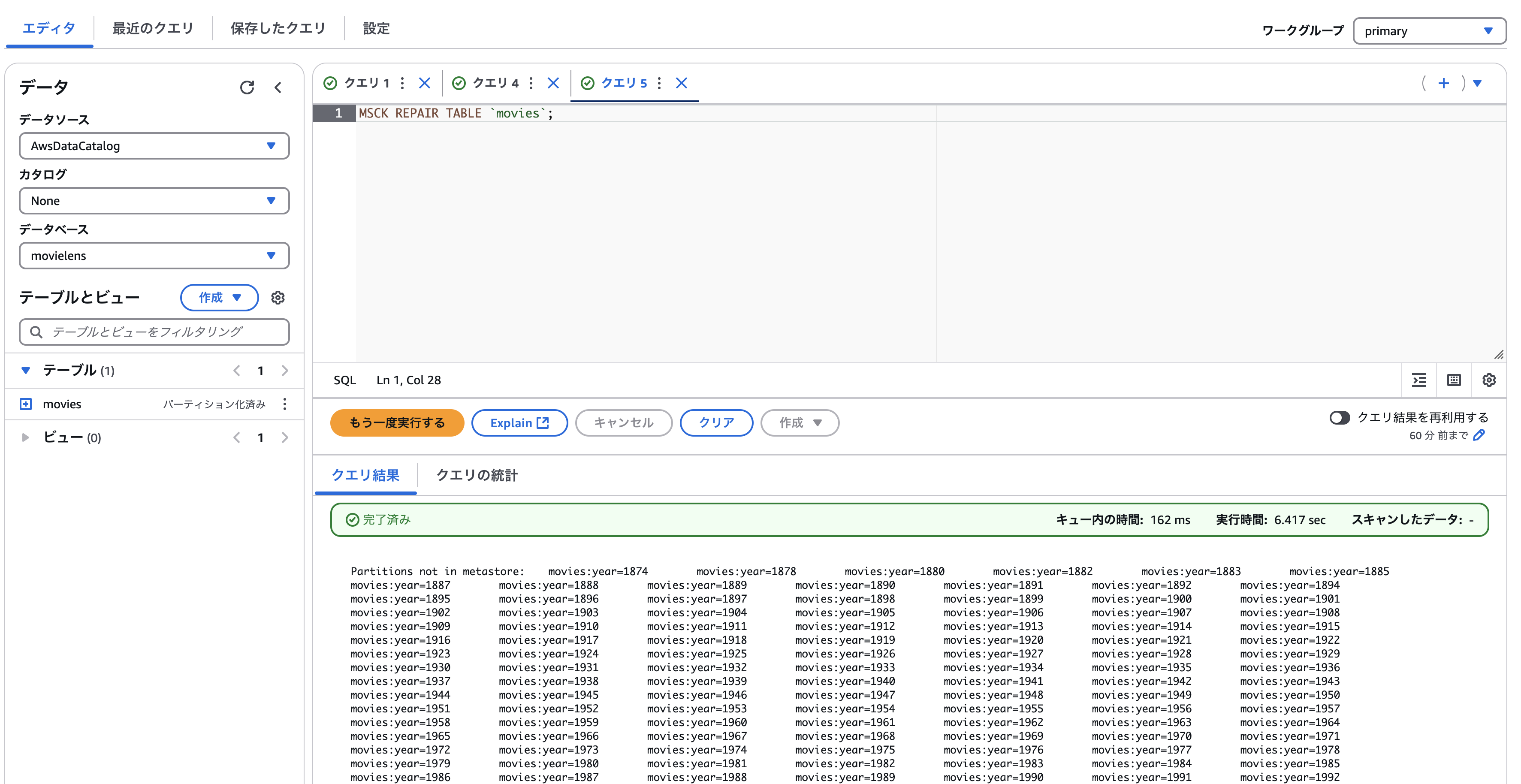Select the クエリ 5 tab
This screenshot has width=1521, height=784.
tap(624, 83)
